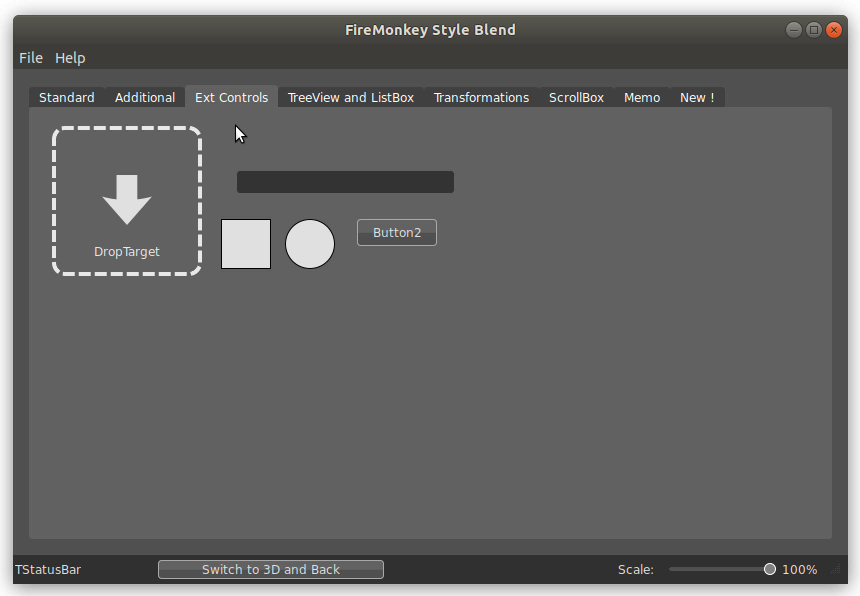Screen dimensions: 860x596
Task: Maximize the FireMonkey Style Blend window
Action: coord(814,30)
